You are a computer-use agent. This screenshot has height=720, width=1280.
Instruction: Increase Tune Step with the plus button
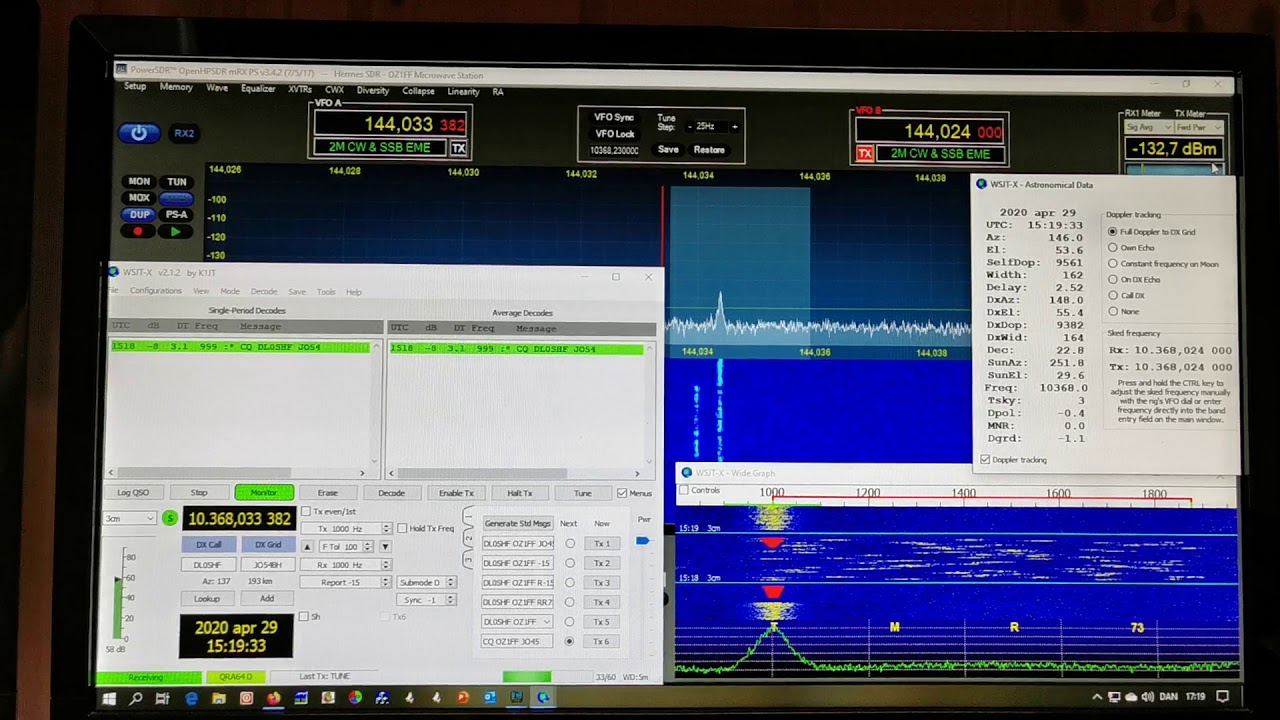click(735, 127)
